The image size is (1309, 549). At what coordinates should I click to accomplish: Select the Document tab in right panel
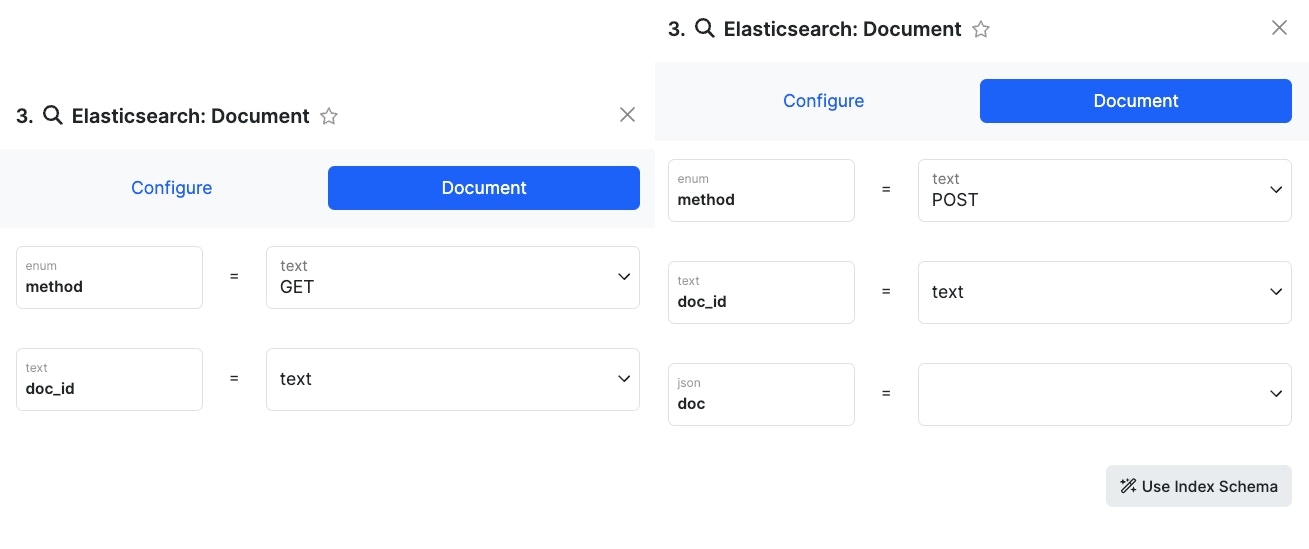point(1136,101)
